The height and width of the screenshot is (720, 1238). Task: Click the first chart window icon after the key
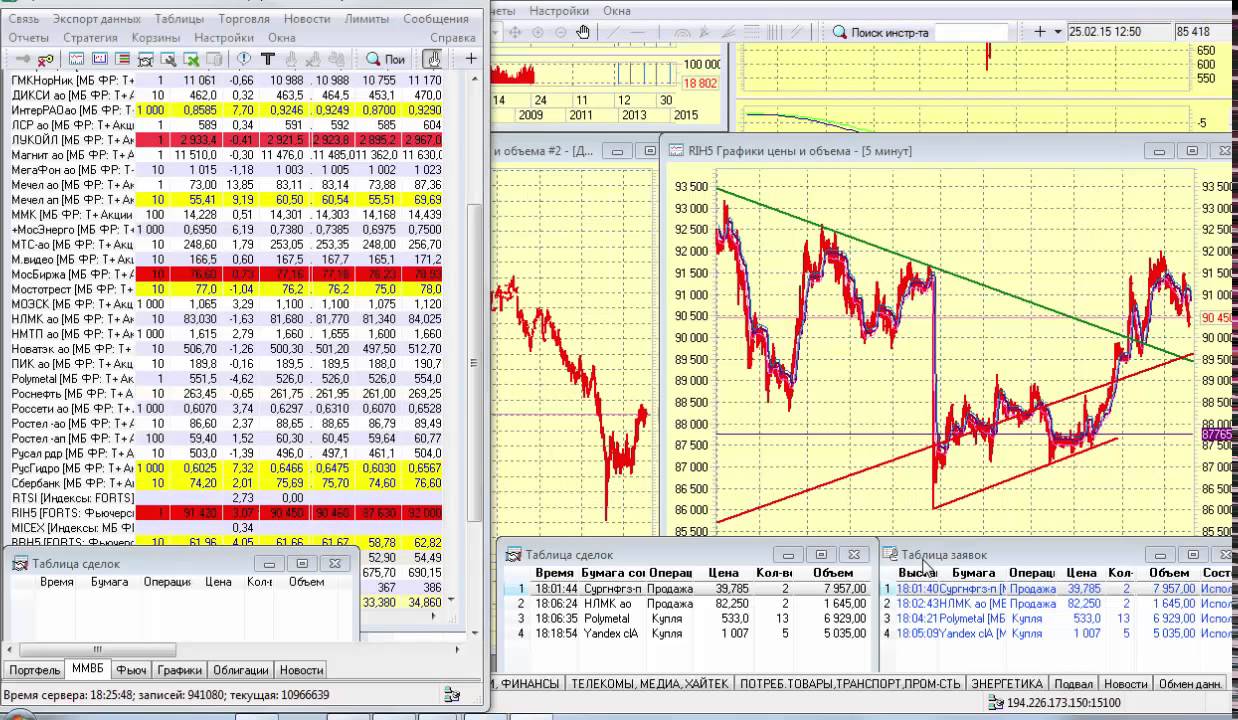click(x=76, y=59)
